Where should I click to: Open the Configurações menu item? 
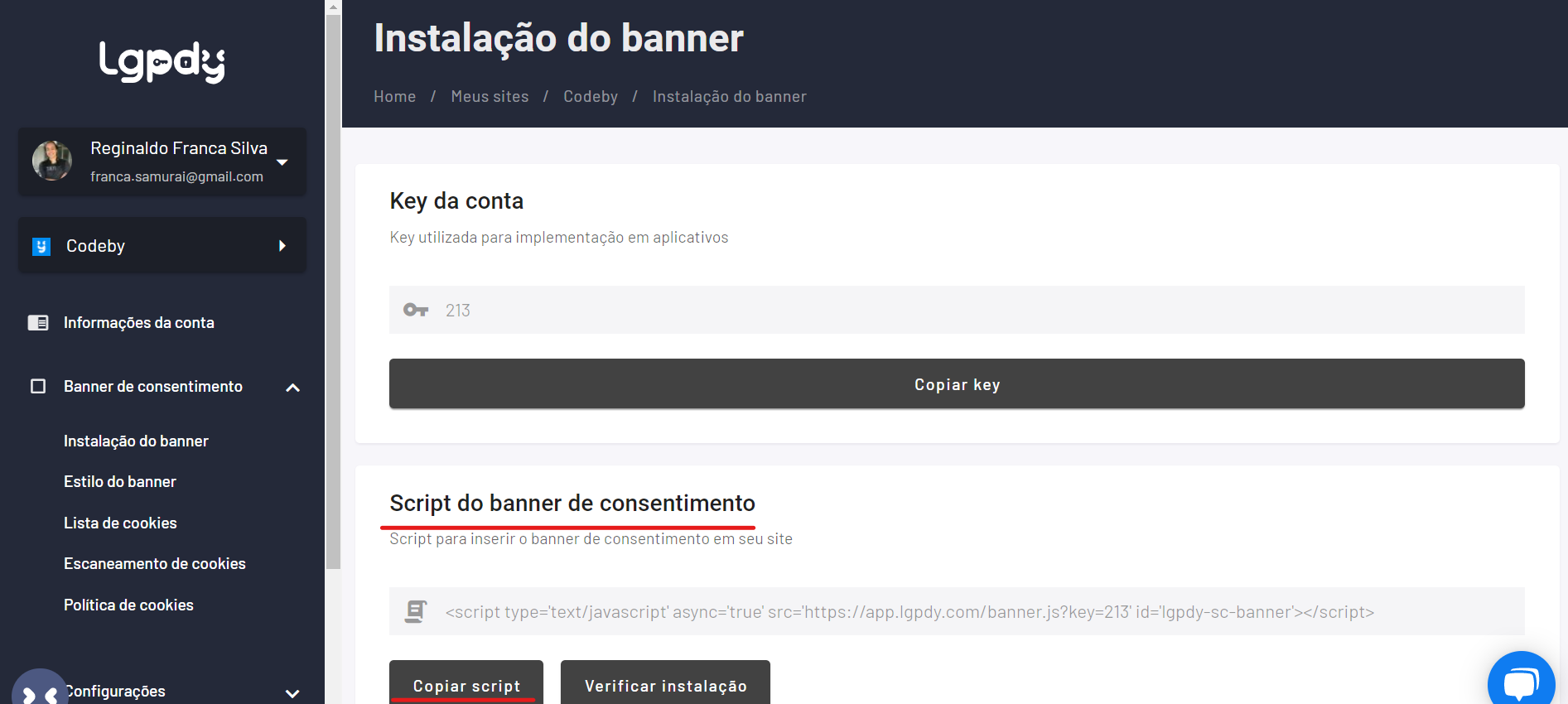pos(116,692)
